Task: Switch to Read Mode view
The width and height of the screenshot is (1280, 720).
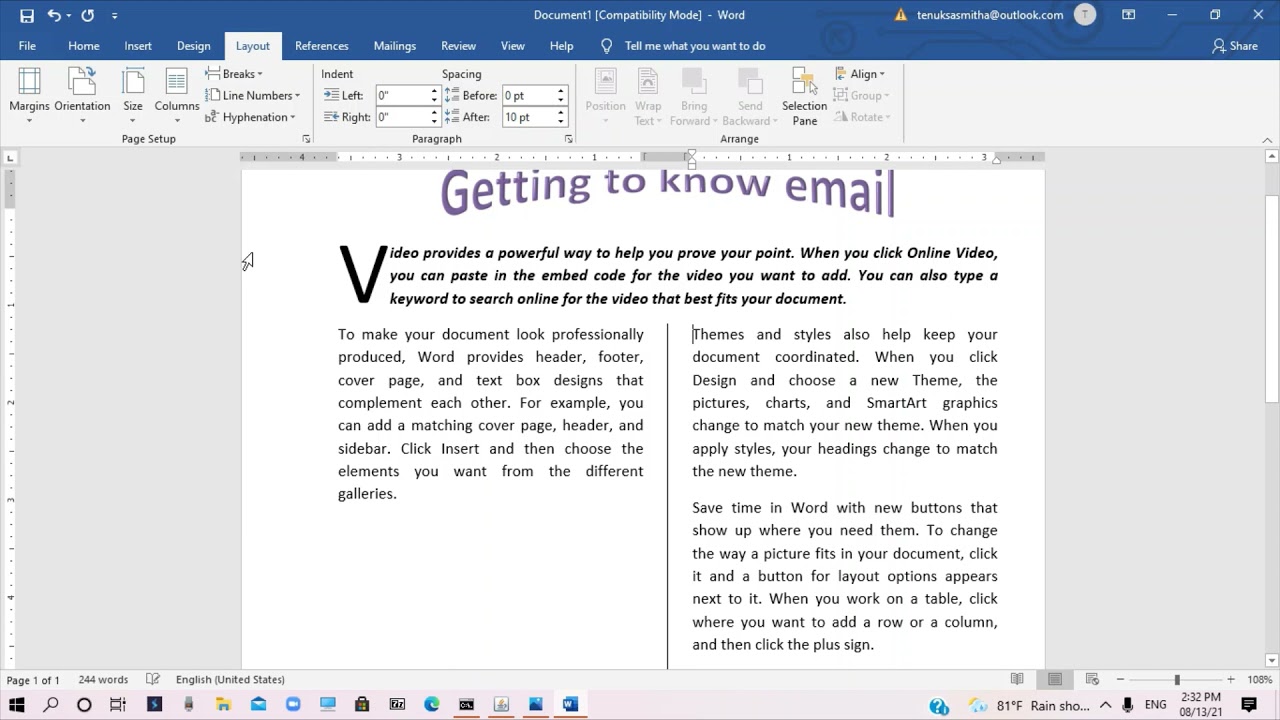Action: [1017, 680]
